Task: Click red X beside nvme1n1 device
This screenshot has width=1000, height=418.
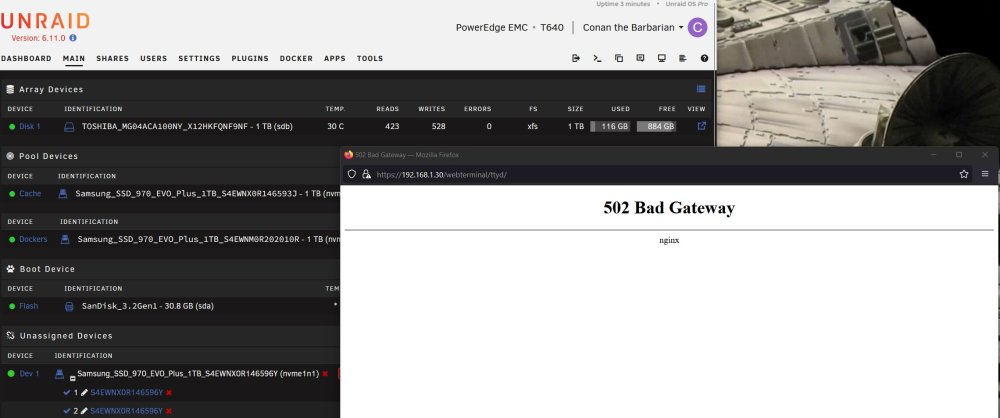Action: [325, 374]
